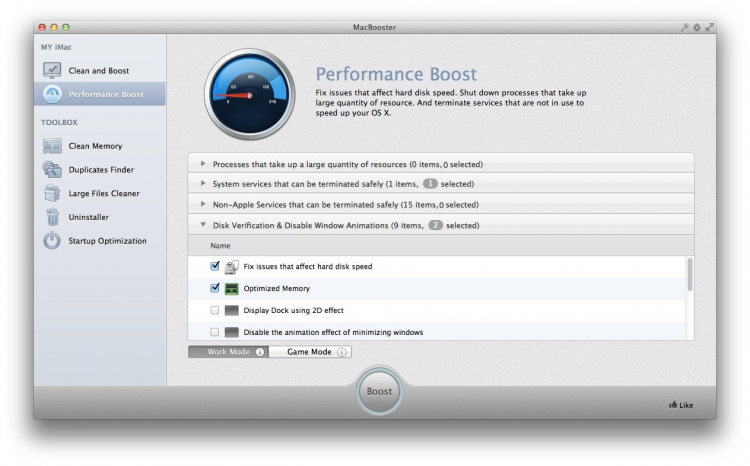Expand the Processes that take up resources section
This screenshot has height=466, width=750.
pos(203,164)
